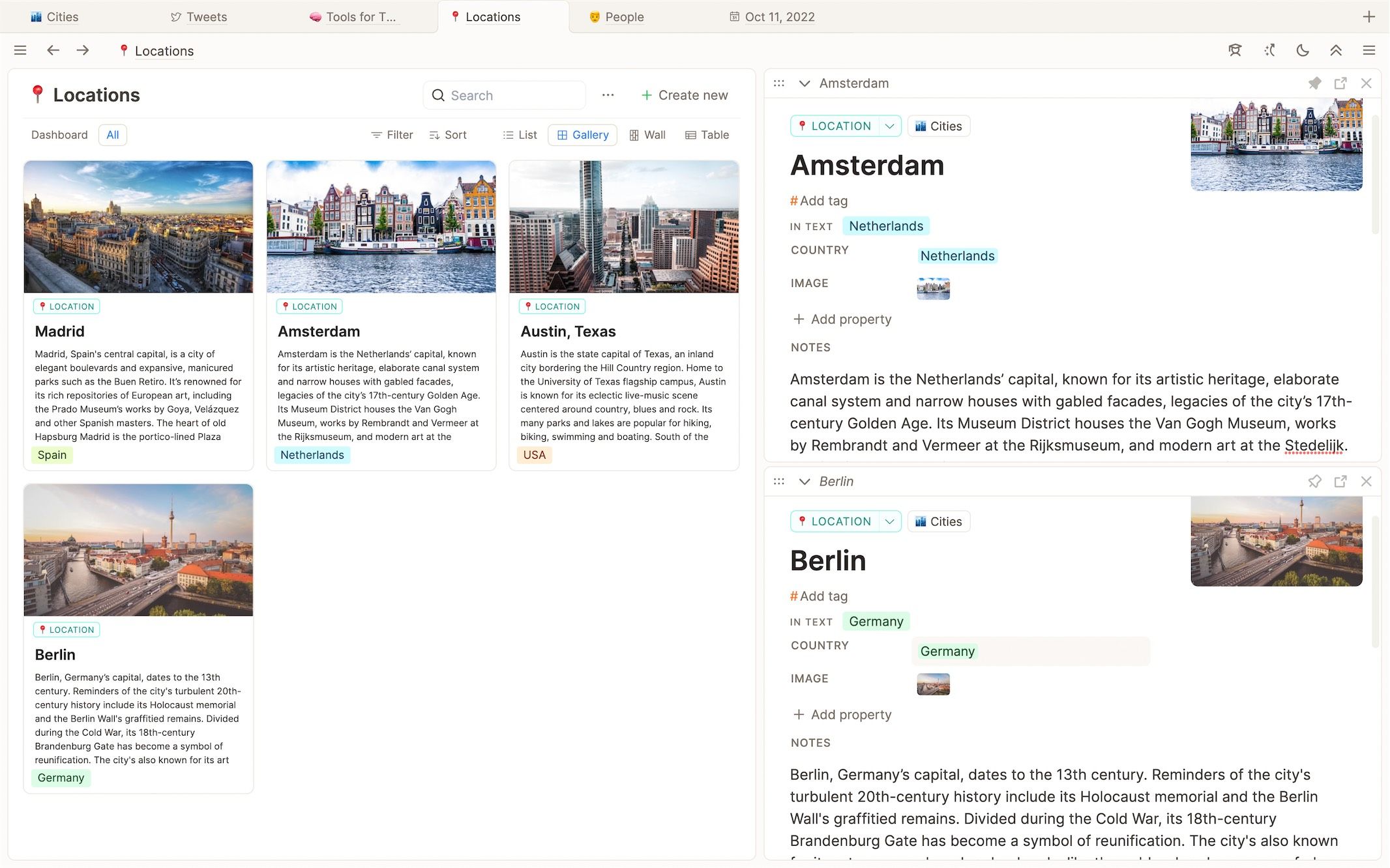Pin the Berlin panel

click(x=1314, y=482)
